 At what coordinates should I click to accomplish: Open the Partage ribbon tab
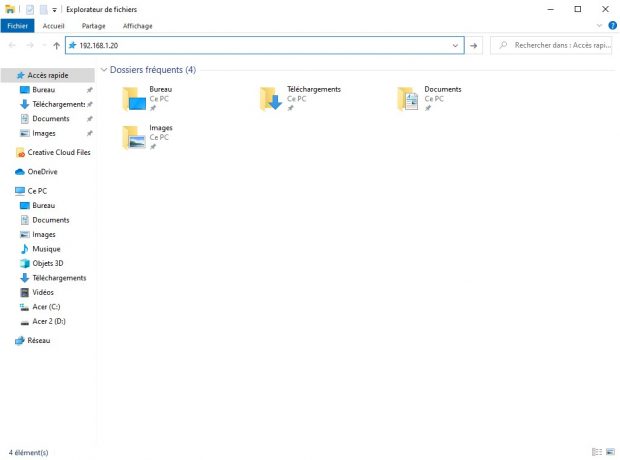(94, 26)
